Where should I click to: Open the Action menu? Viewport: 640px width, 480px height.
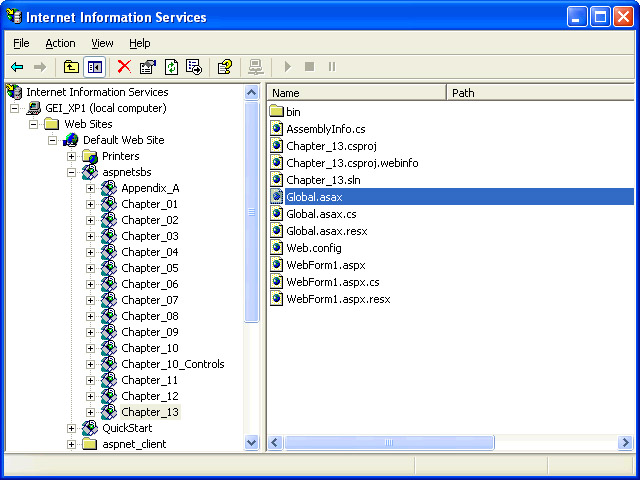[60, 43]
